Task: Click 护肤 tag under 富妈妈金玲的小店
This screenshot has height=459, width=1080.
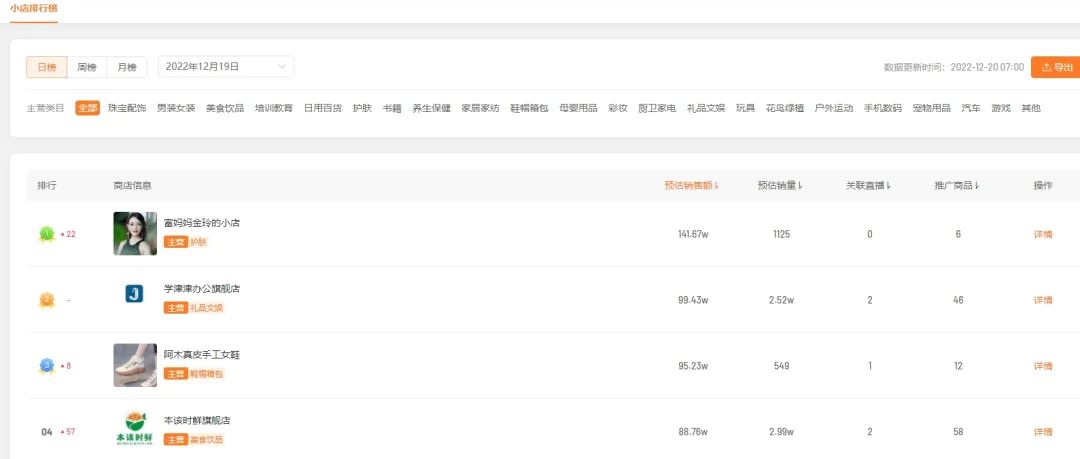Action: click(198, 243)
